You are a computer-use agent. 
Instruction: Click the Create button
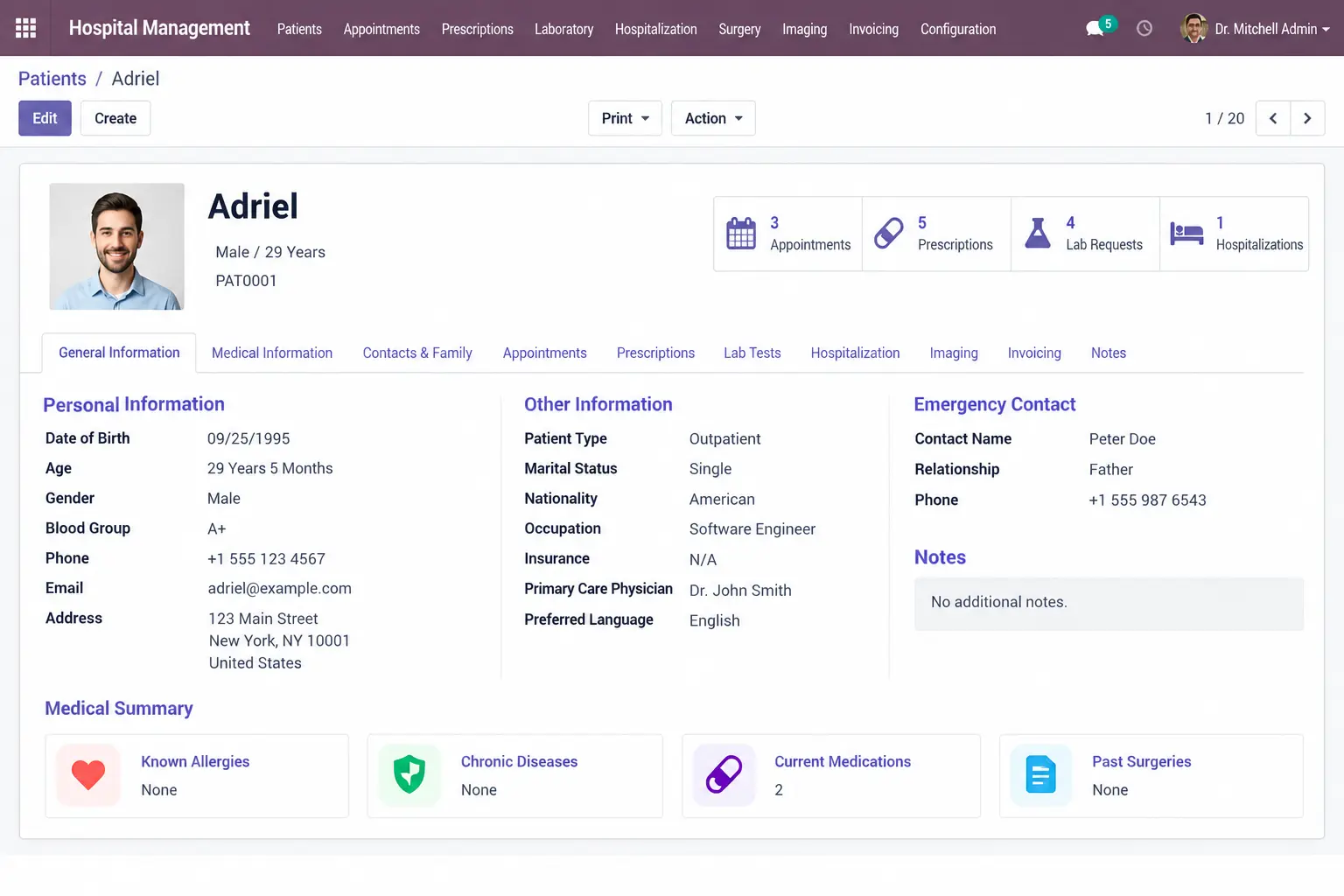click(x=115, y=118)
